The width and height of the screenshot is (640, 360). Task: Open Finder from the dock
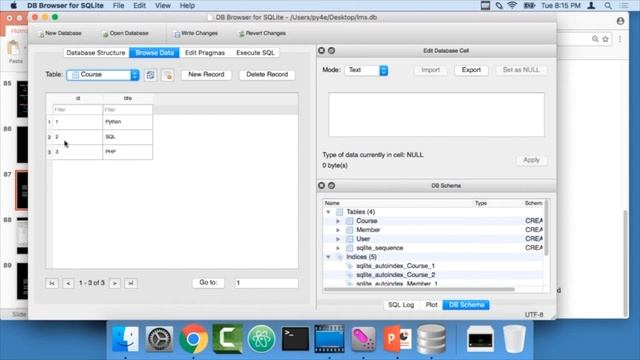[125, 339]
